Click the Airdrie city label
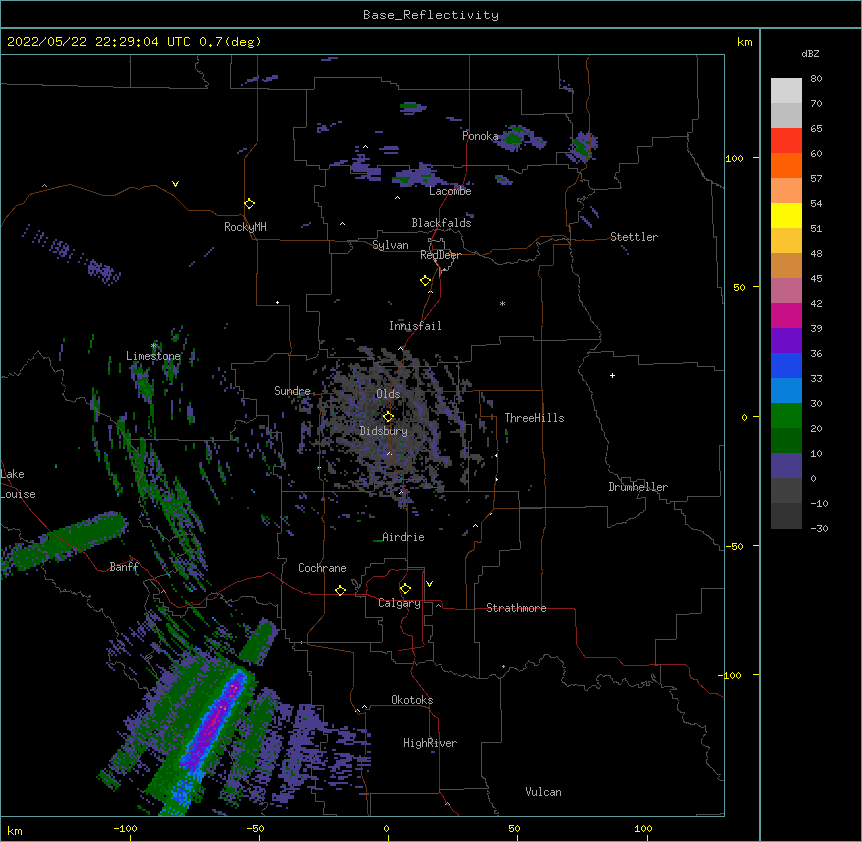This screenshot has height=842, width=862. point(403,537)
